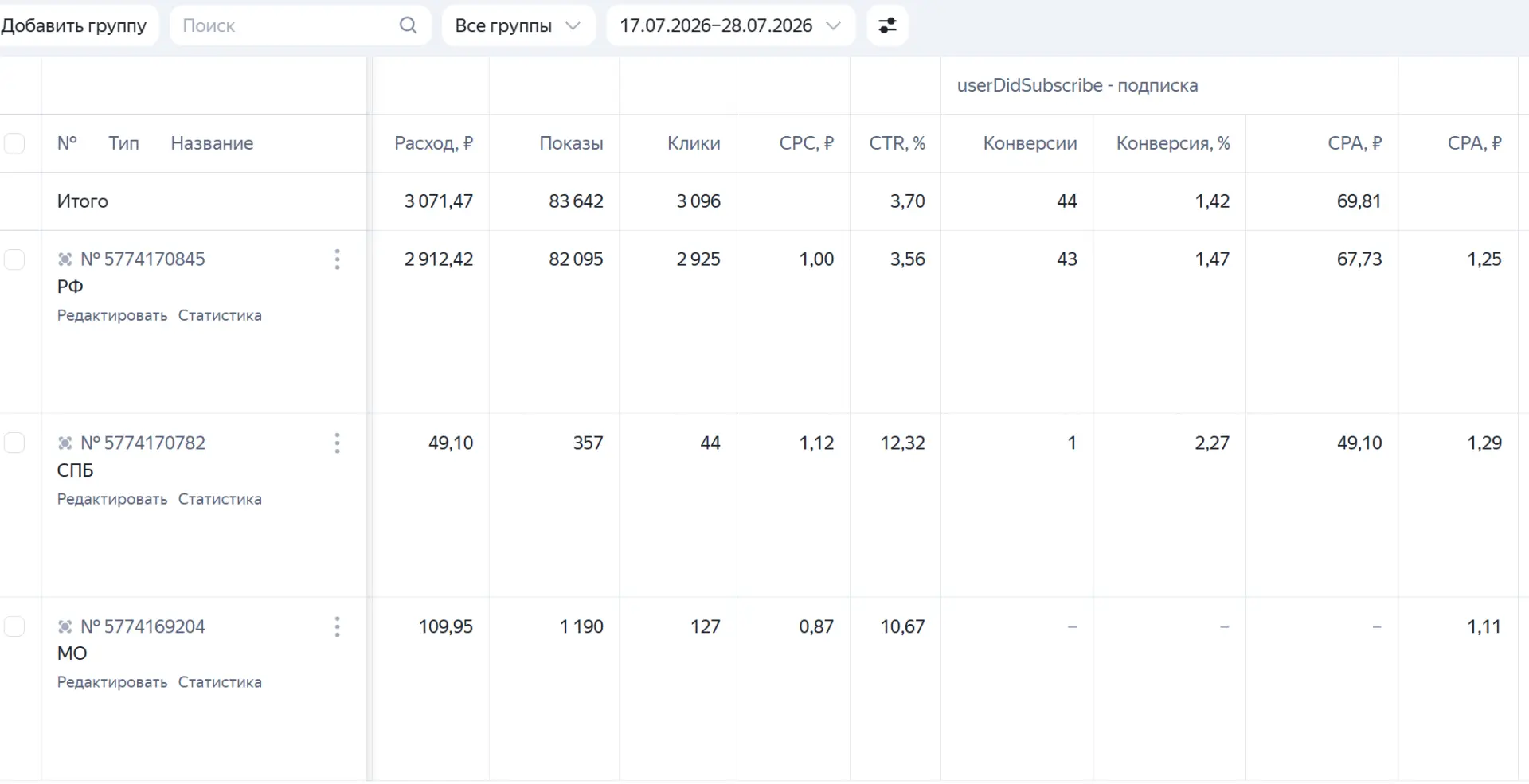Sort by the Расход, ₽ column header
The height and width of the screenshot is (784, 1529).
tap(433, 143)
